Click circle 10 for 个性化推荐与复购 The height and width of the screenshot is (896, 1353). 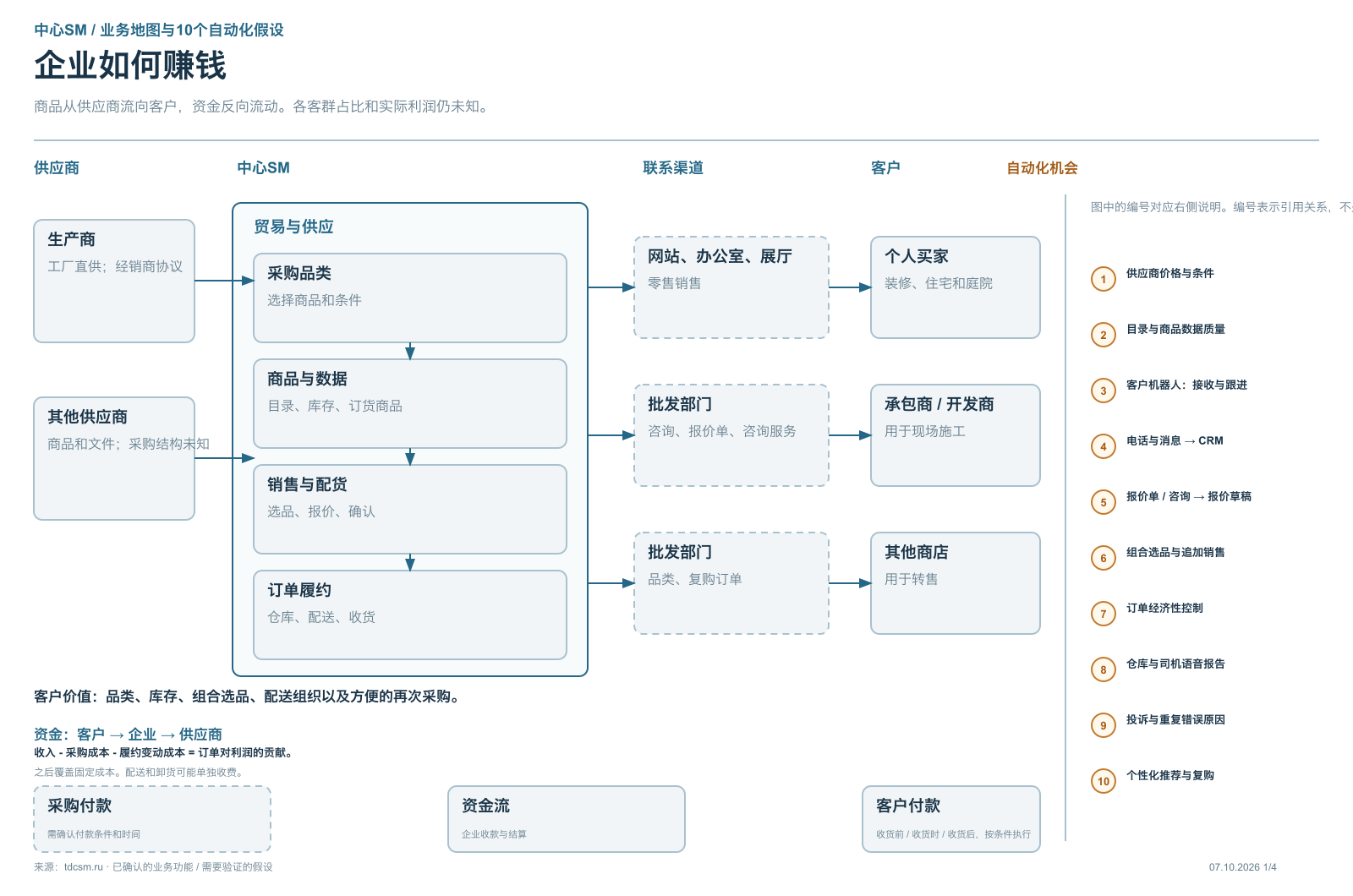(x=1104, y=781)
